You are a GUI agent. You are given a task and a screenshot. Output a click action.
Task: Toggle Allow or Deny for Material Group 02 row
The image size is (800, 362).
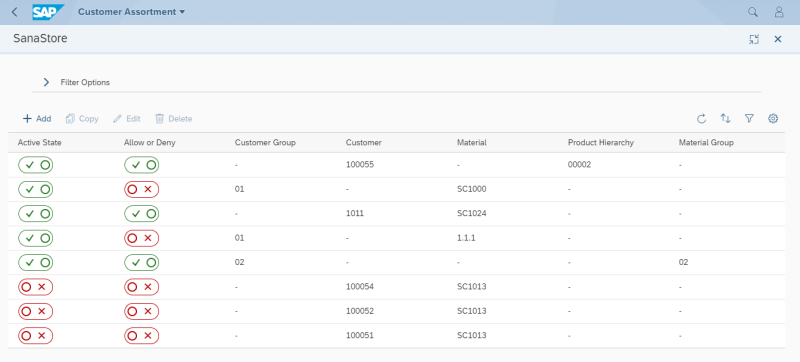[141, 263]
